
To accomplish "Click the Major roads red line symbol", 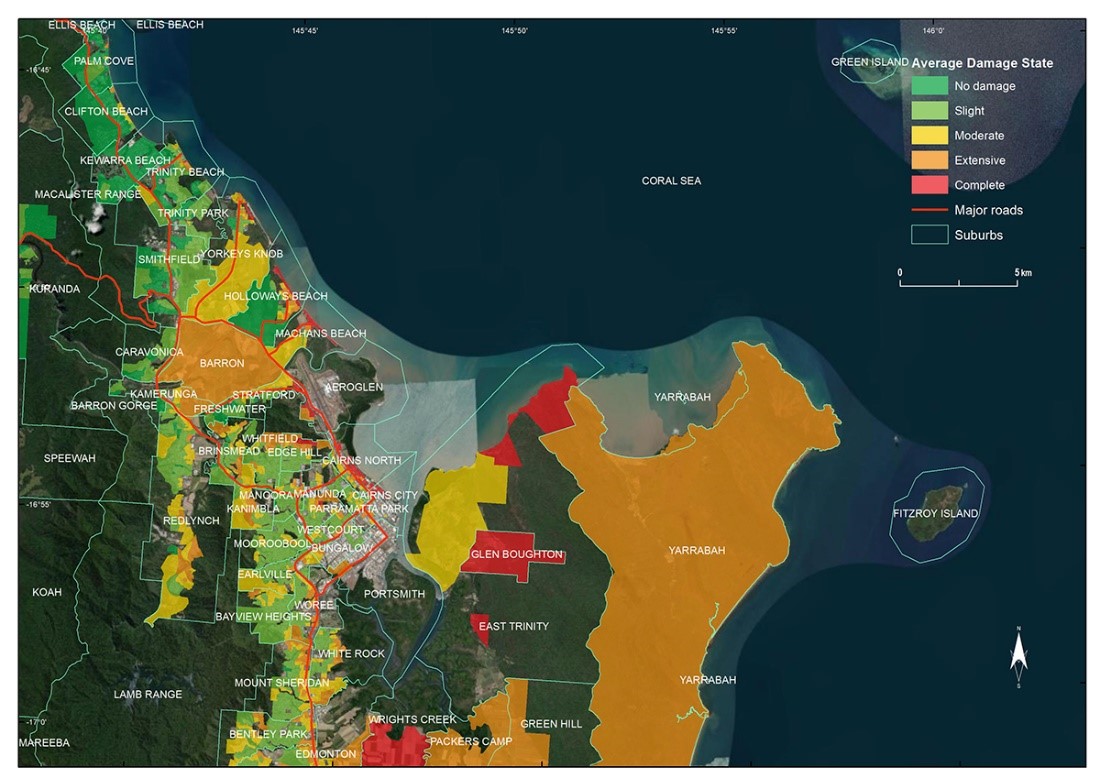I will coord(929,210).
